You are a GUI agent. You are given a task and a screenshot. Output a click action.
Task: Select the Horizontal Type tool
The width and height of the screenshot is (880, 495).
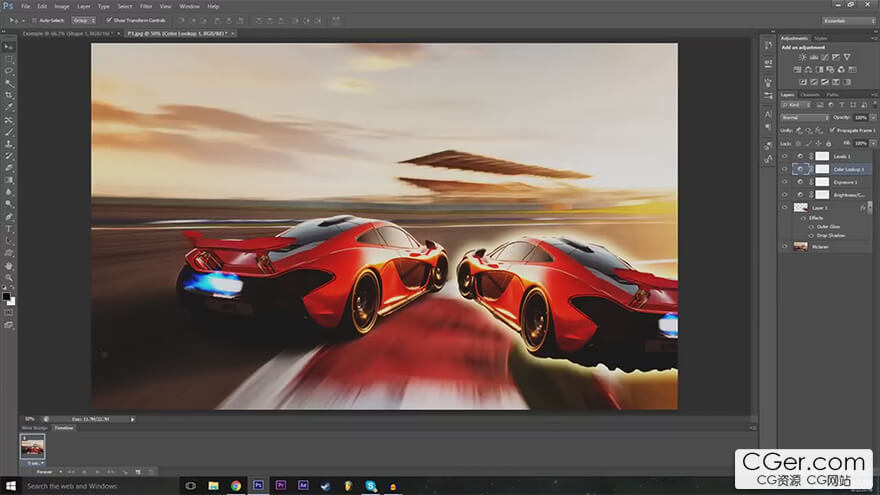tap(8, 229)
